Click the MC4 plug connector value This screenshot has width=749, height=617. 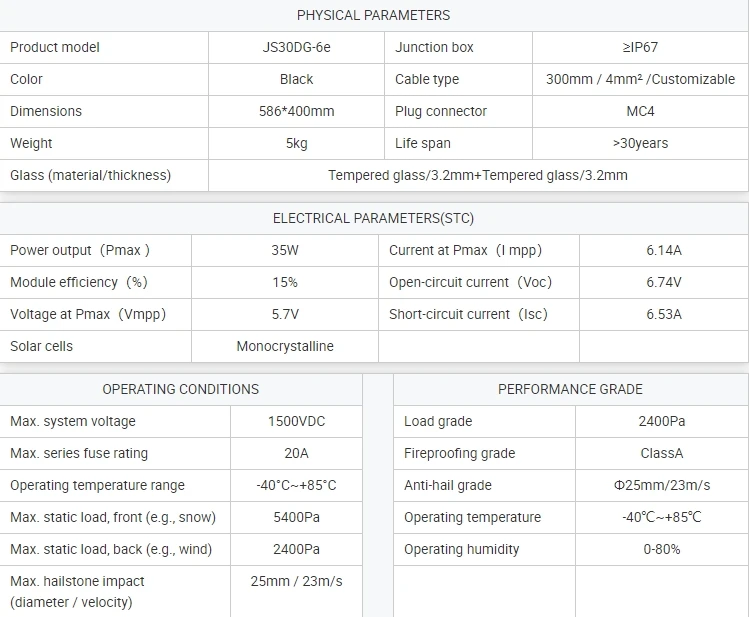[x=640, y=111]
